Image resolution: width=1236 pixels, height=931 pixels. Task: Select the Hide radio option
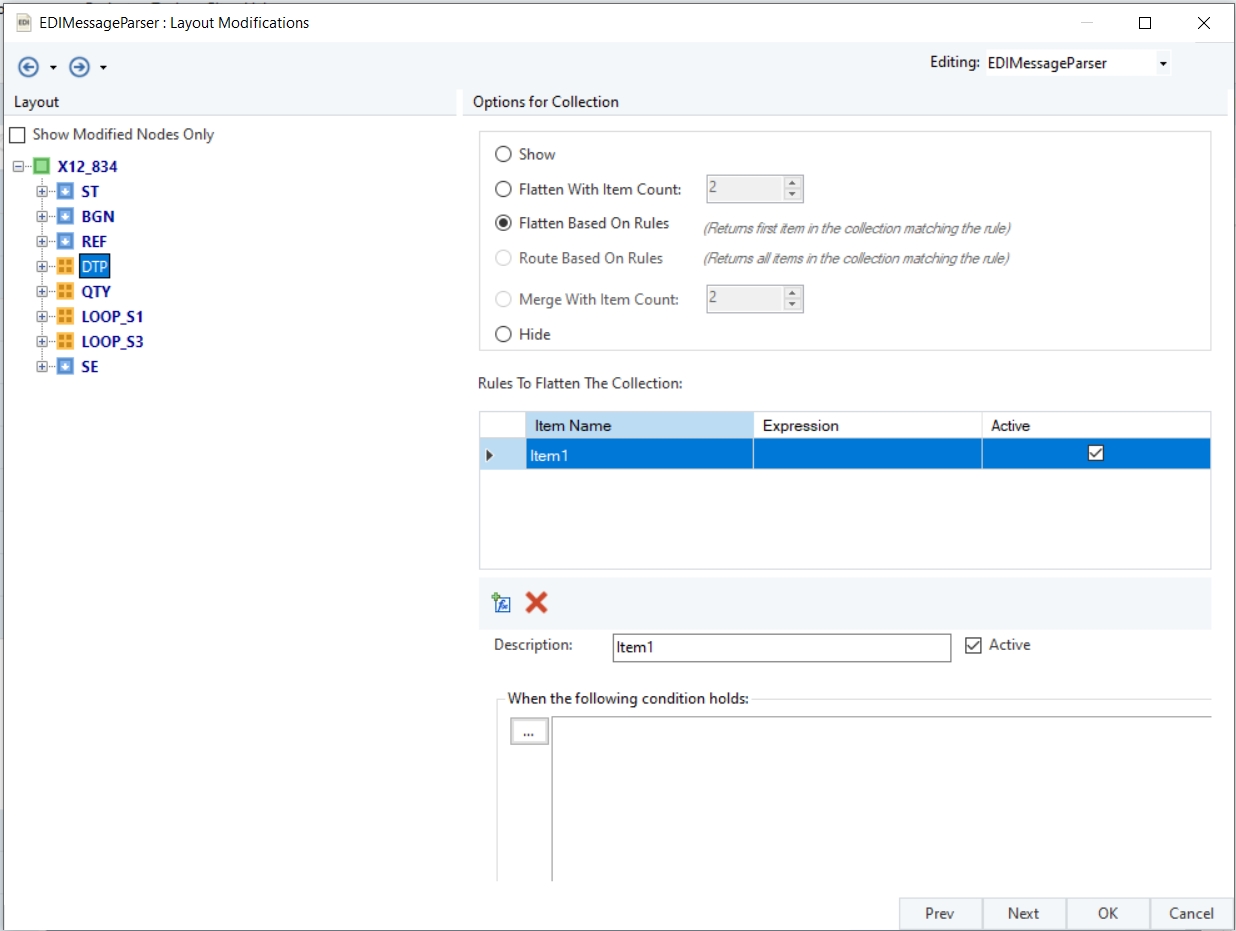coord(504,334)
